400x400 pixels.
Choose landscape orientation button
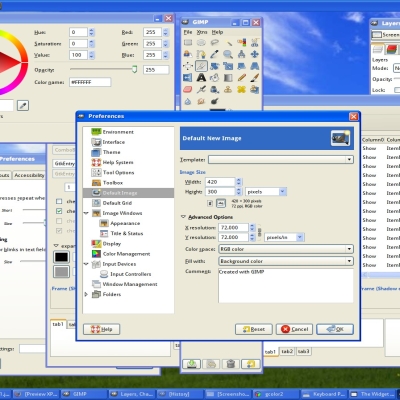pos(221,203)
